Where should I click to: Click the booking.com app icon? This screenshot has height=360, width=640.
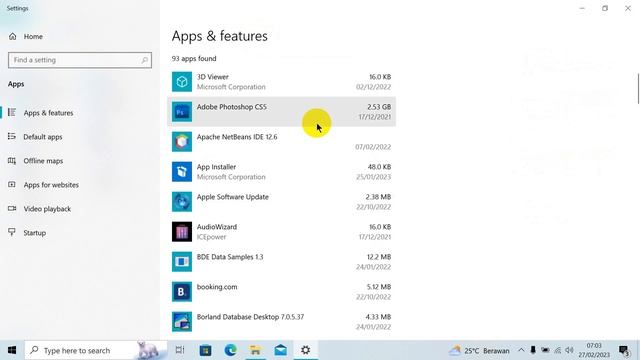click(x=182, y=292)
